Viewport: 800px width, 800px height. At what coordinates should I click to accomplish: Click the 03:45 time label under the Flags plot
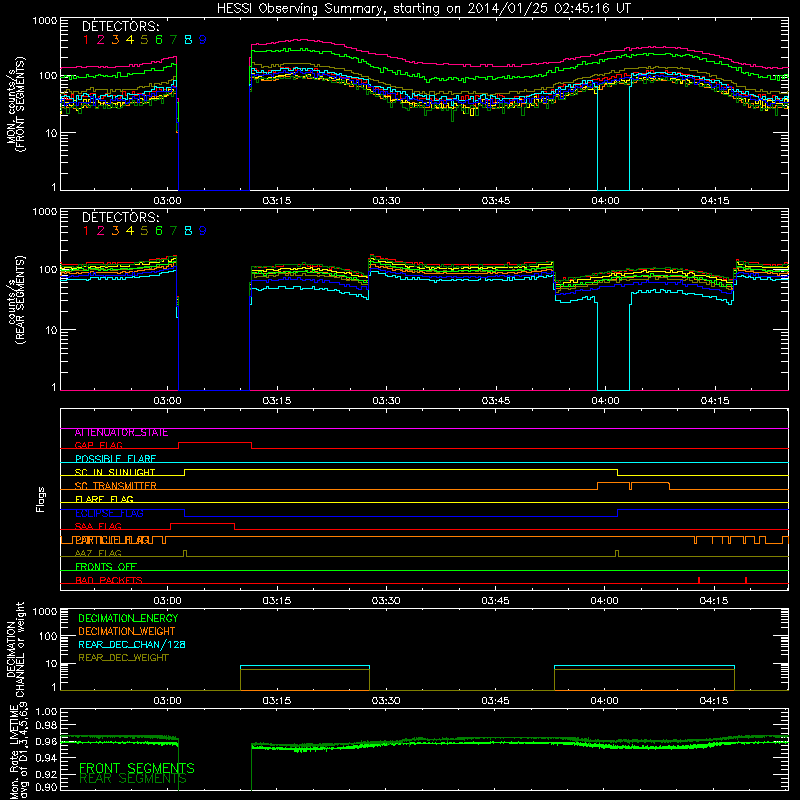[x=495, y=601]
